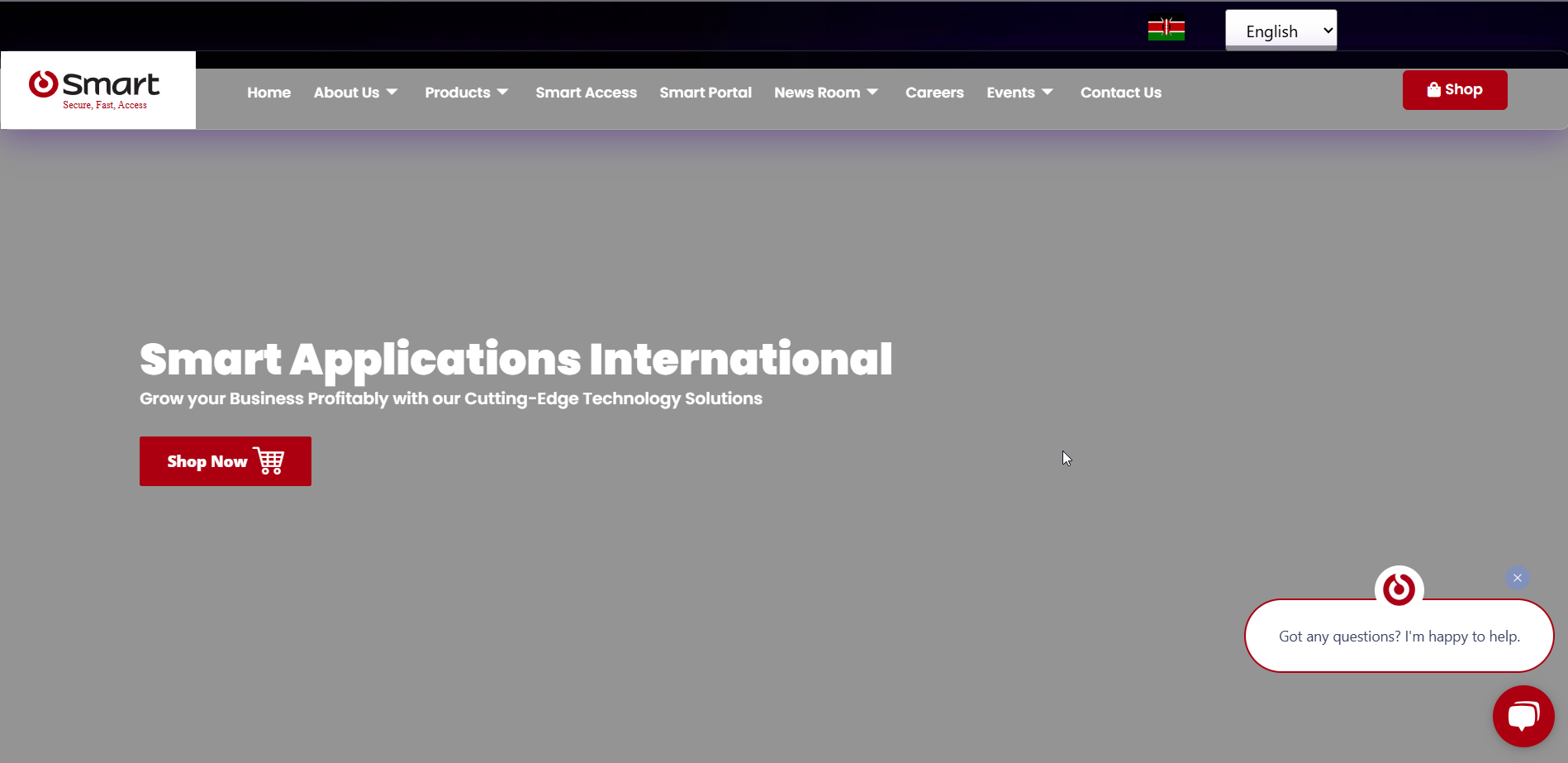The height and width of the screenshot is (763, 1568).
Task: Click the chat message 'Got any questions?'
Action: tap(1399, 636)
